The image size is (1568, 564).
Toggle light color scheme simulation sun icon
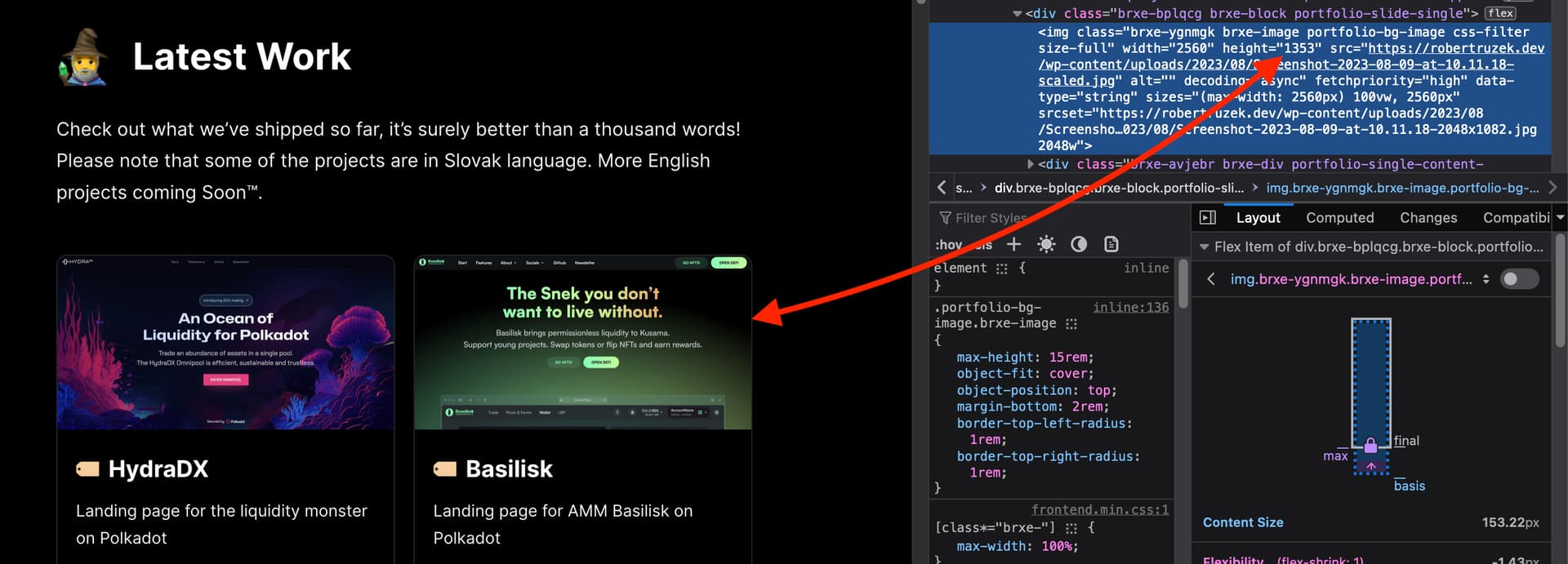tap(1046, 244)
